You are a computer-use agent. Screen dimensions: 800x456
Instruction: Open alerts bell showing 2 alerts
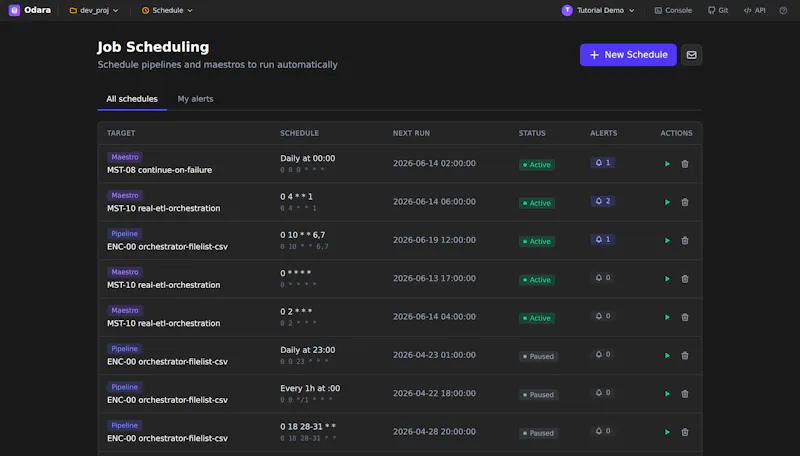pyautogui.click(x=603, y=201)
